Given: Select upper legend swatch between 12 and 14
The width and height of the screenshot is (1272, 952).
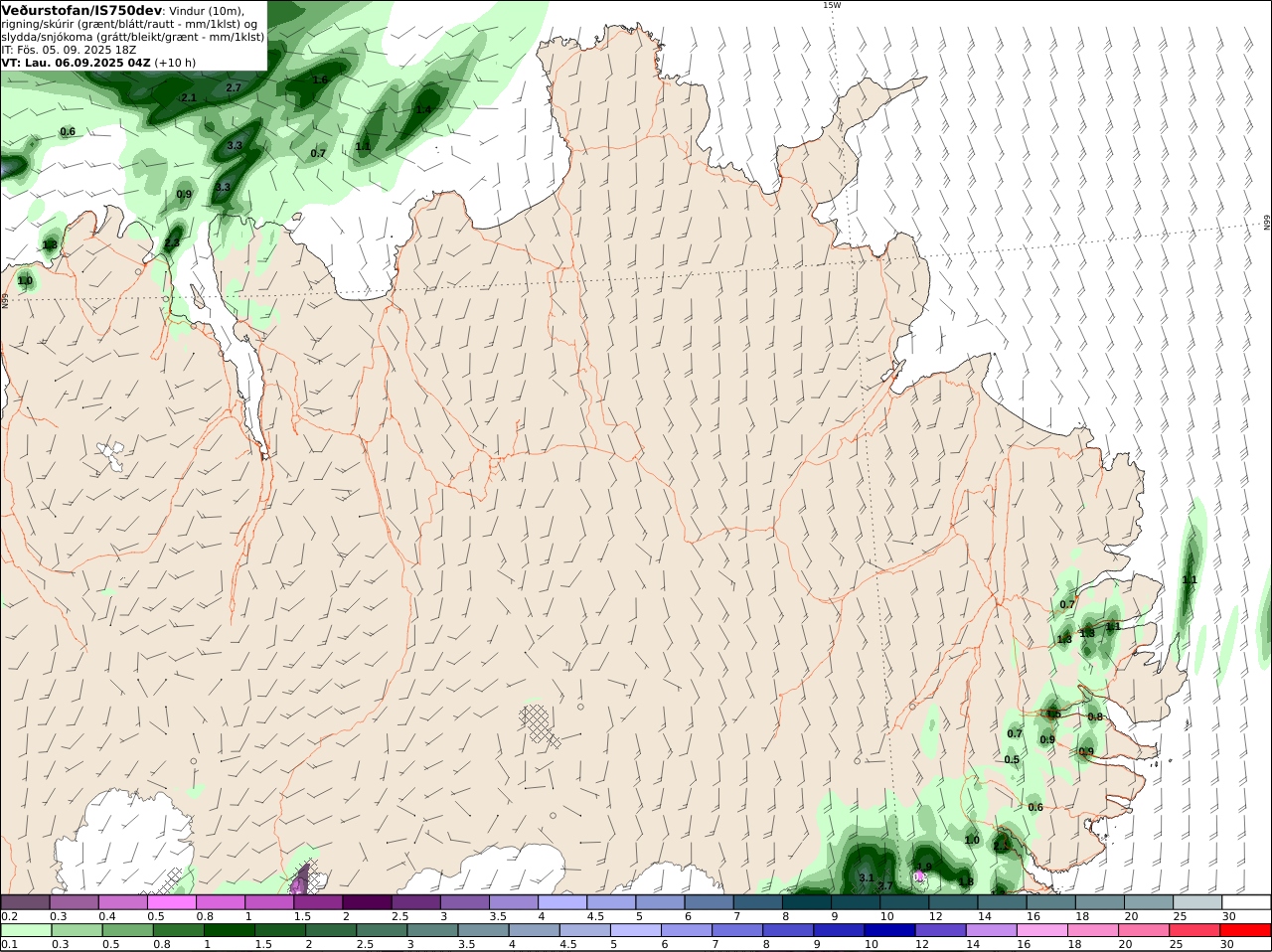Looking at the screenshot, I should click(x=952, y=902).
